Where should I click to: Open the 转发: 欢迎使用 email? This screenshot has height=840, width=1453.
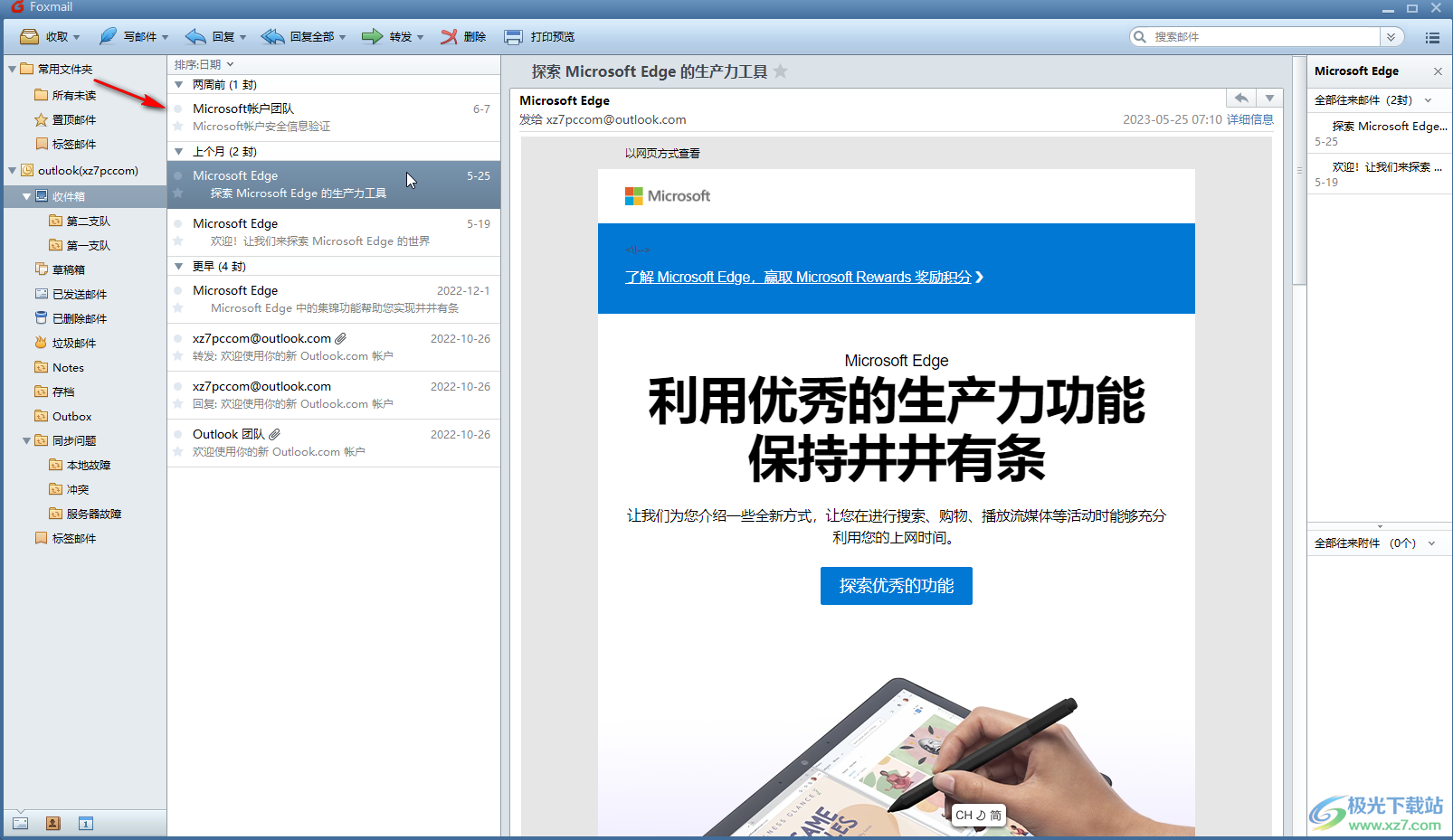[334, 347]
